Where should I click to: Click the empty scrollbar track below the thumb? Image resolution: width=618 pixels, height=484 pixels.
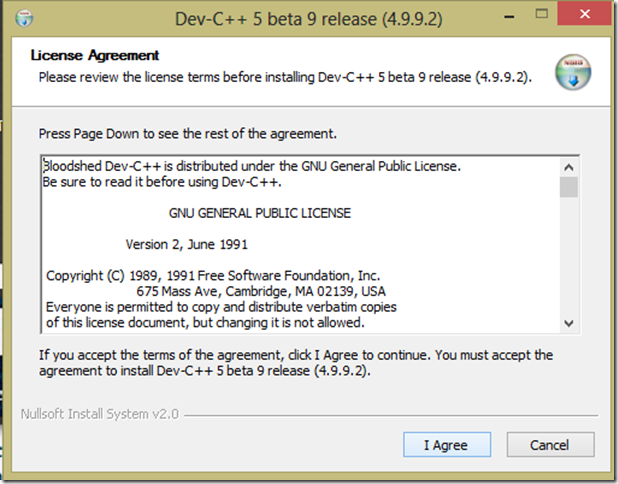click(x=568, y=260)
